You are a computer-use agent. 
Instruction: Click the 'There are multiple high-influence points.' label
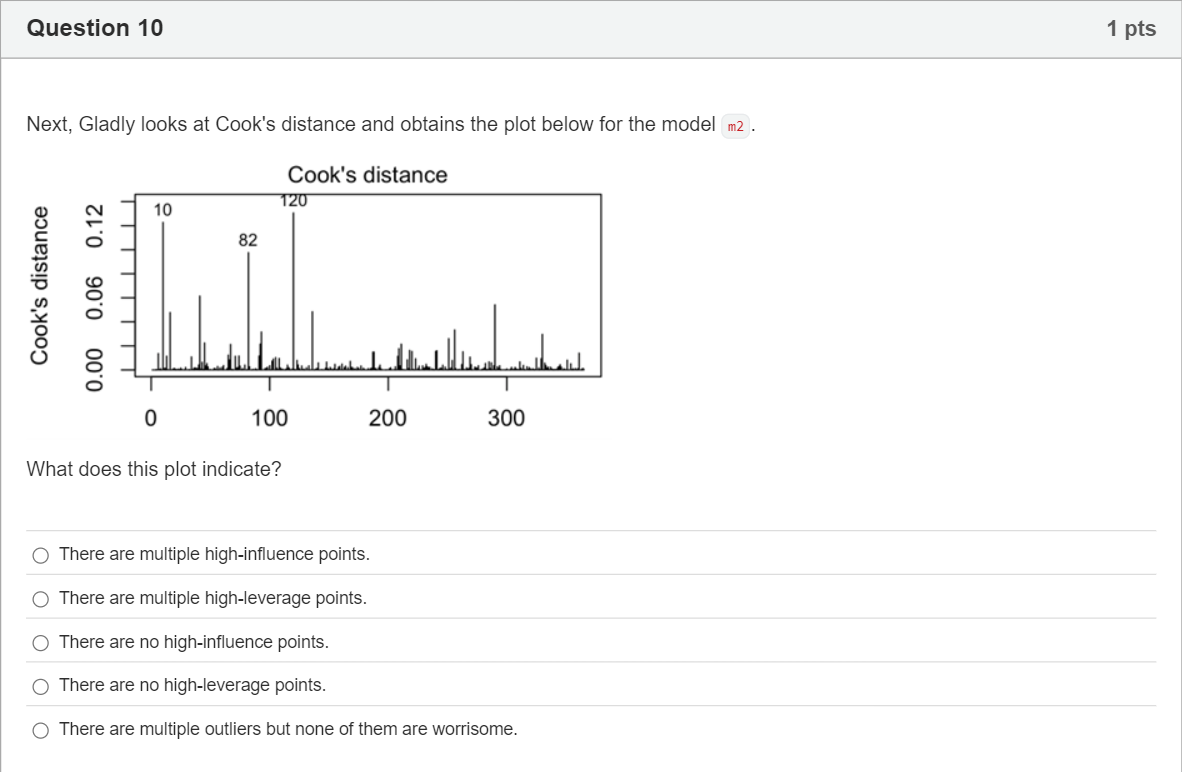[214, 554]
